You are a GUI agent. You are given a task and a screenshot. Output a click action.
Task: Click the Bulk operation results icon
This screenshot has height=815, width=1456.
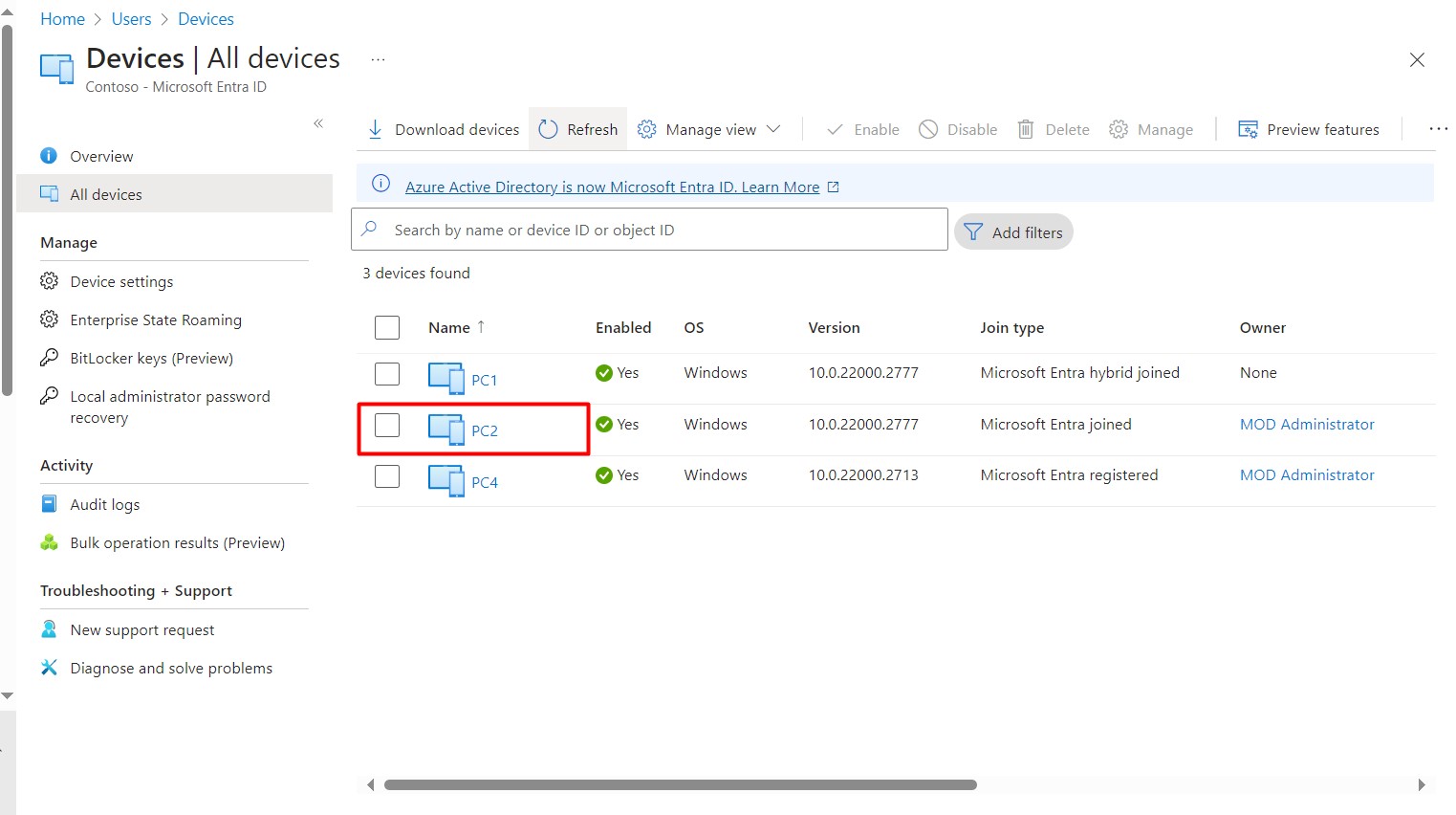click(x=49, y=541)
